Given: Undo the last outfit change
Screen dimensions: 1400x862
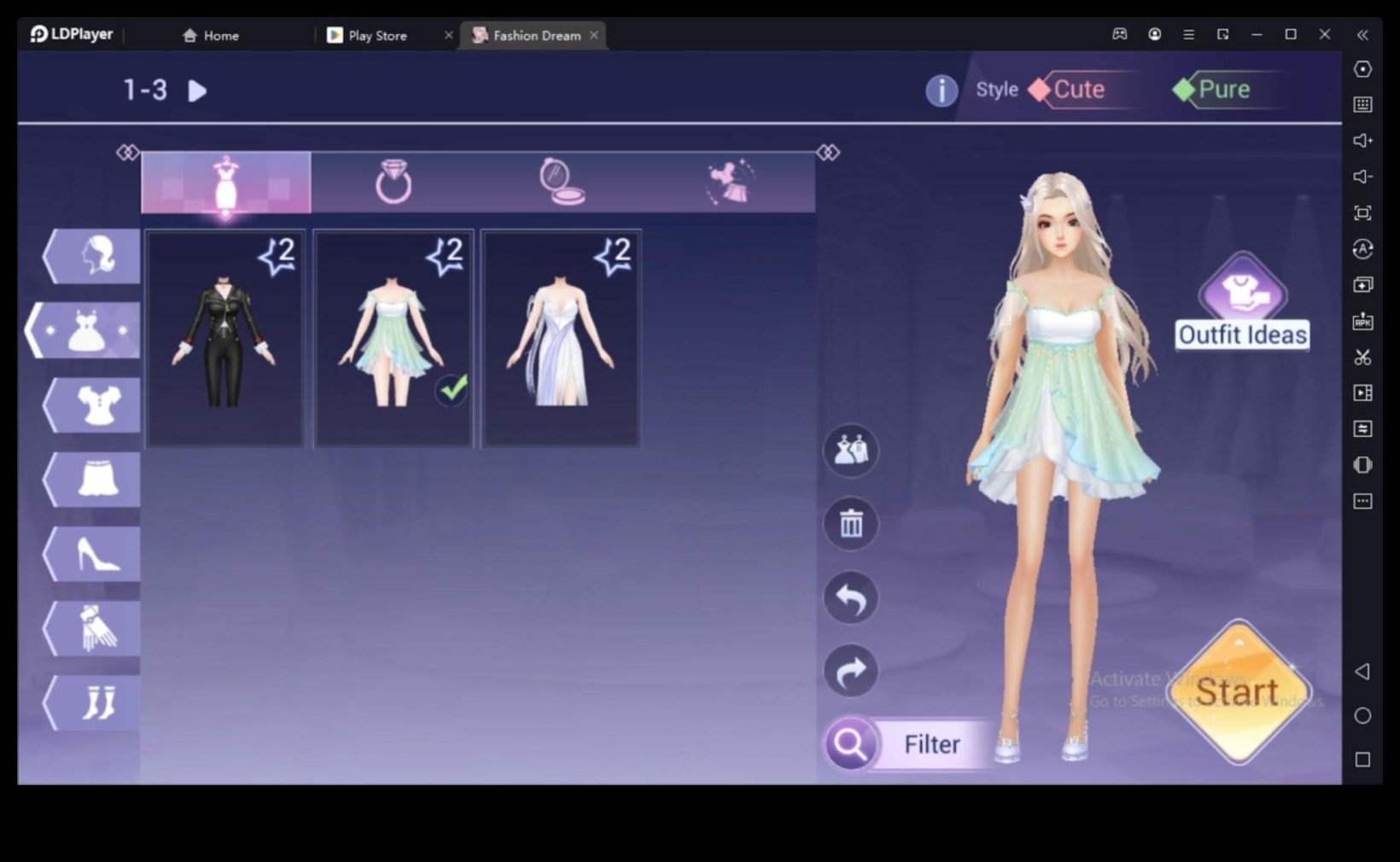Looking at the screenshot, I should coord(849,597).
